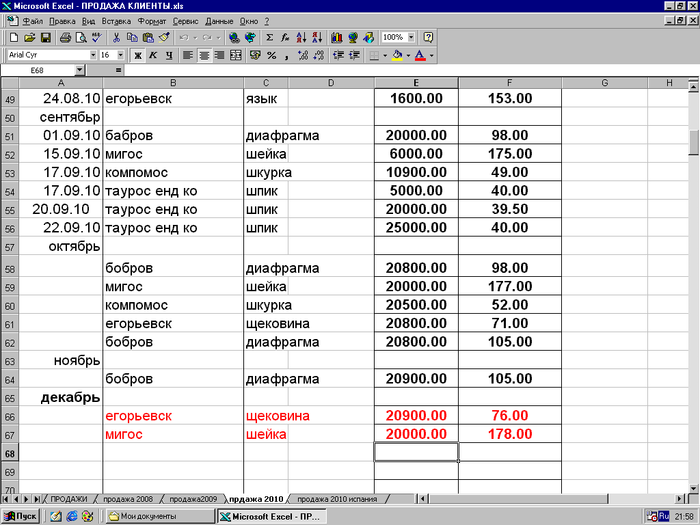Click the Пуск start button

[21, 516]
